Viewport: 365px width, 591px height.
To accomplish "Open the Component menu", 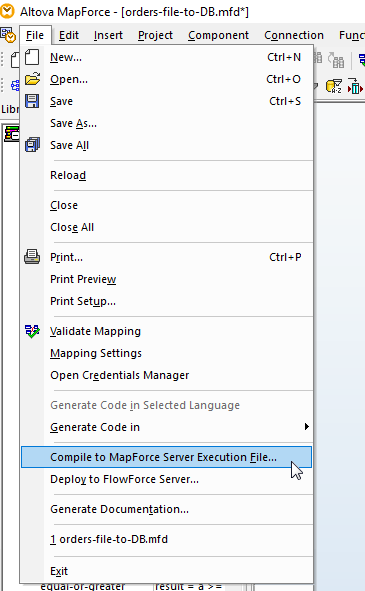I will click(x=218, y=35).
